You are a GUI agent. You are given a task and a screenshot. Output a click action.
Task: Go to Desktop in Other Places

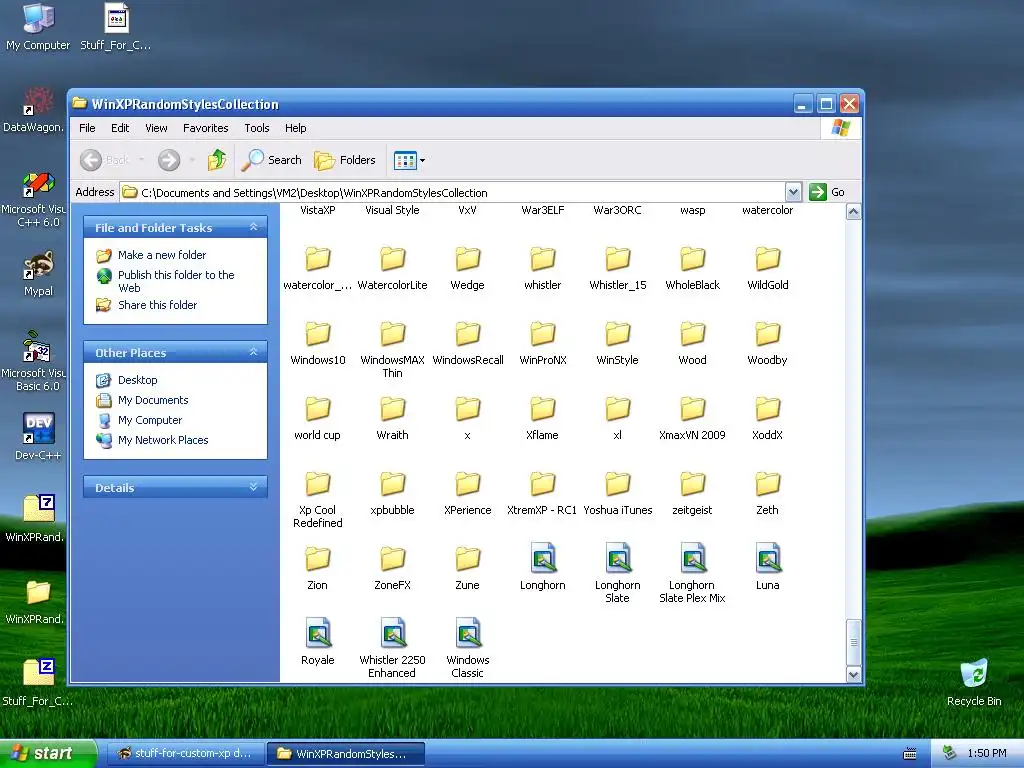(137, 380)
